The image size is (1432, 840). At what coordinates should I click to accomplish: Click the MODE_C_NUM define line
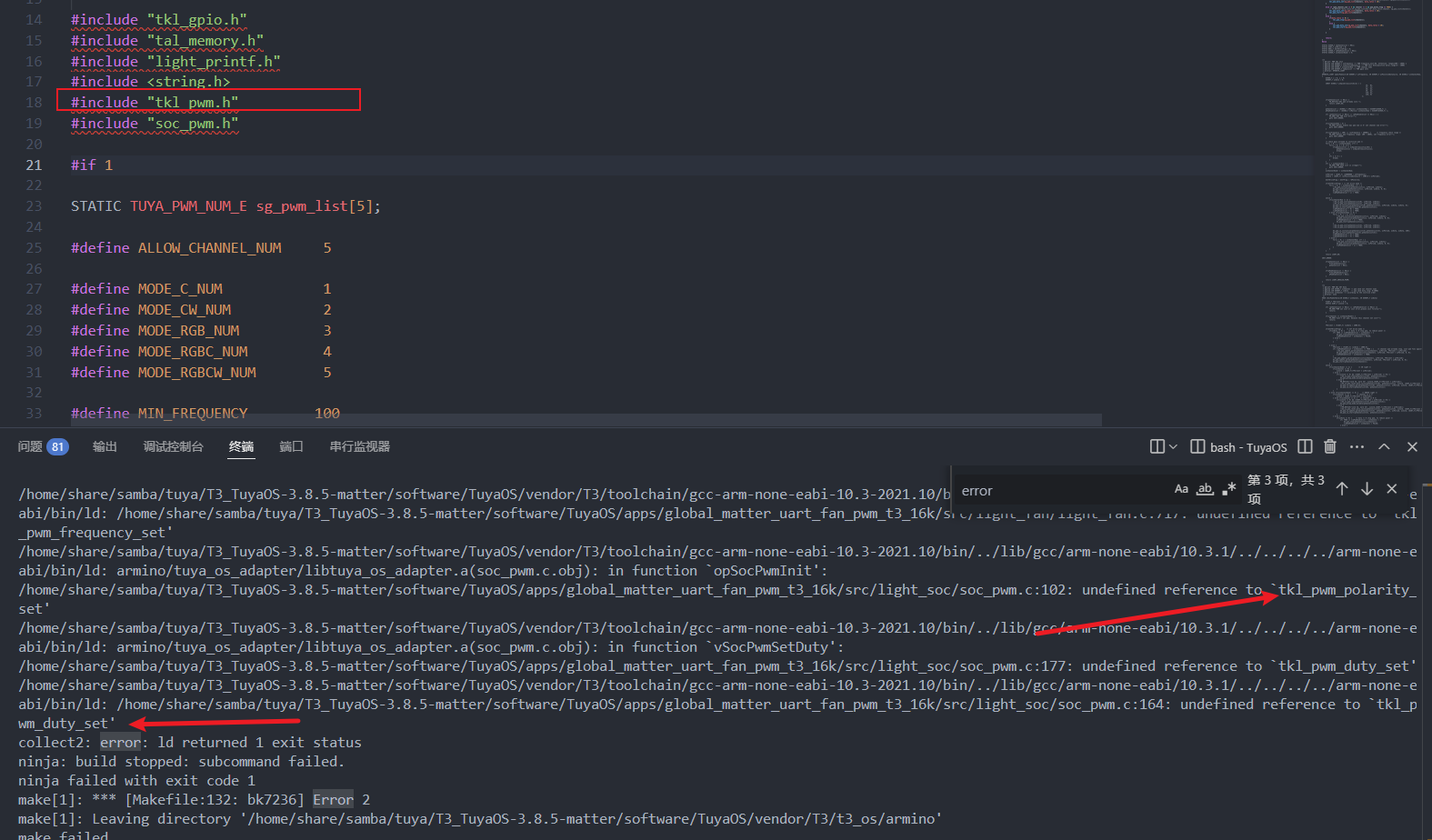(201, 289)
